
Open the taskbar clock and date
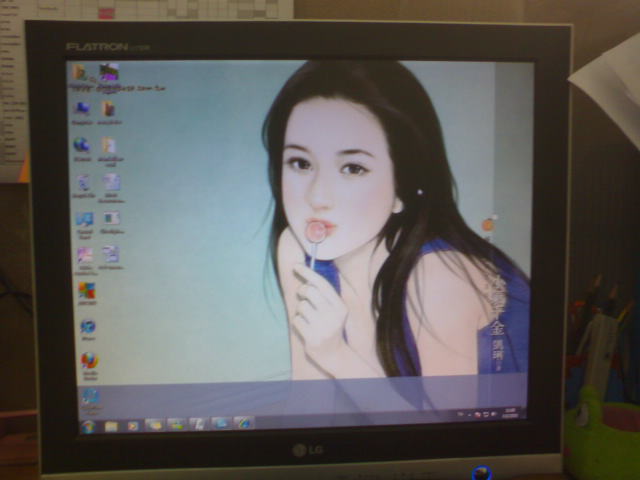click(511, 411)
